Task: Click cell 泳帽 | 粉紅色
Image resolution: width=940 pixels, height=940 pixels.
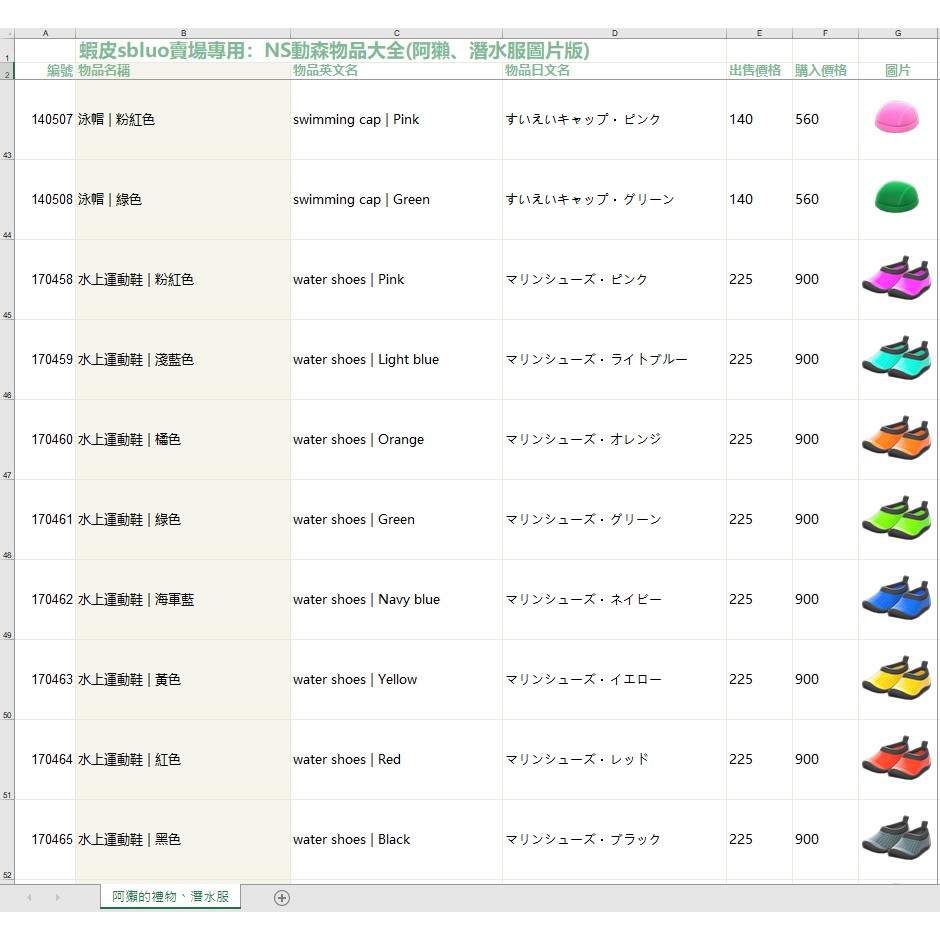Action: [x=183, y=119]
